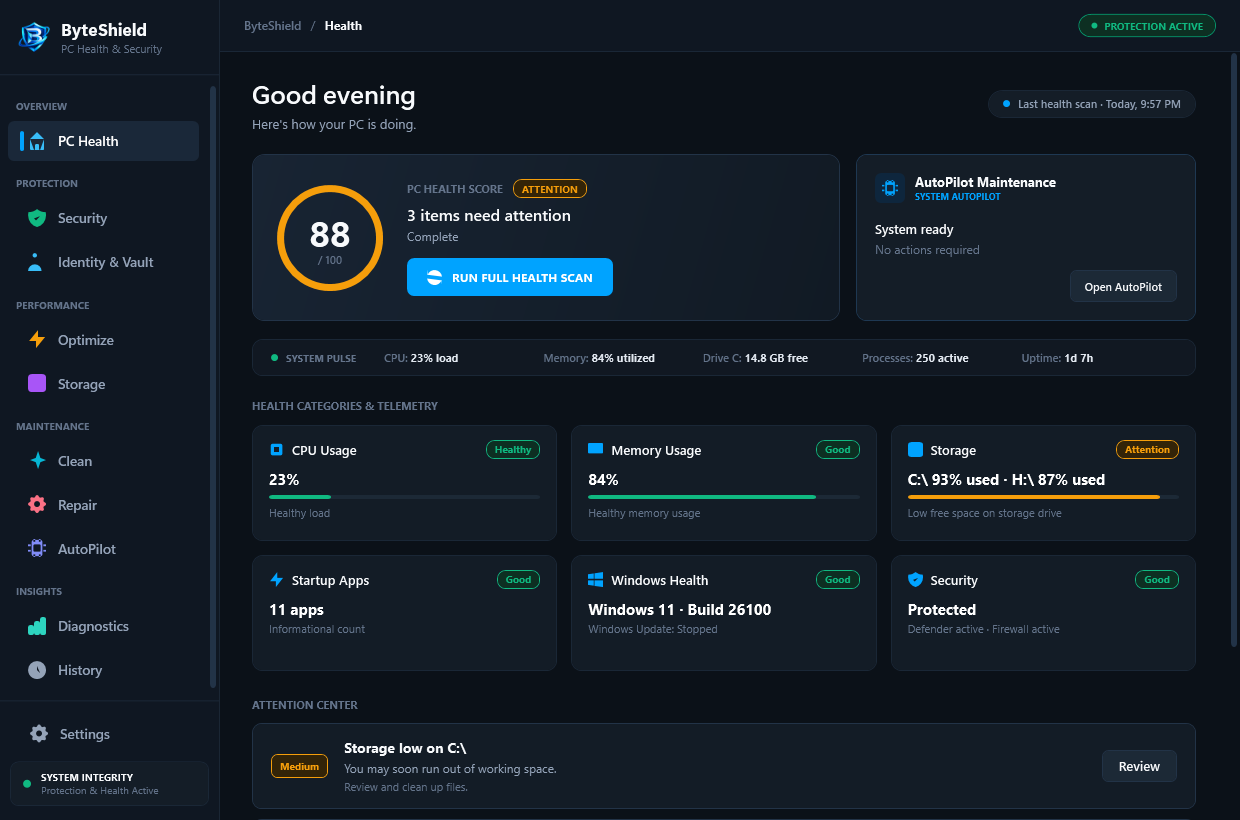Click the Storage usage orange progress bar

[x=1043, y=497]
